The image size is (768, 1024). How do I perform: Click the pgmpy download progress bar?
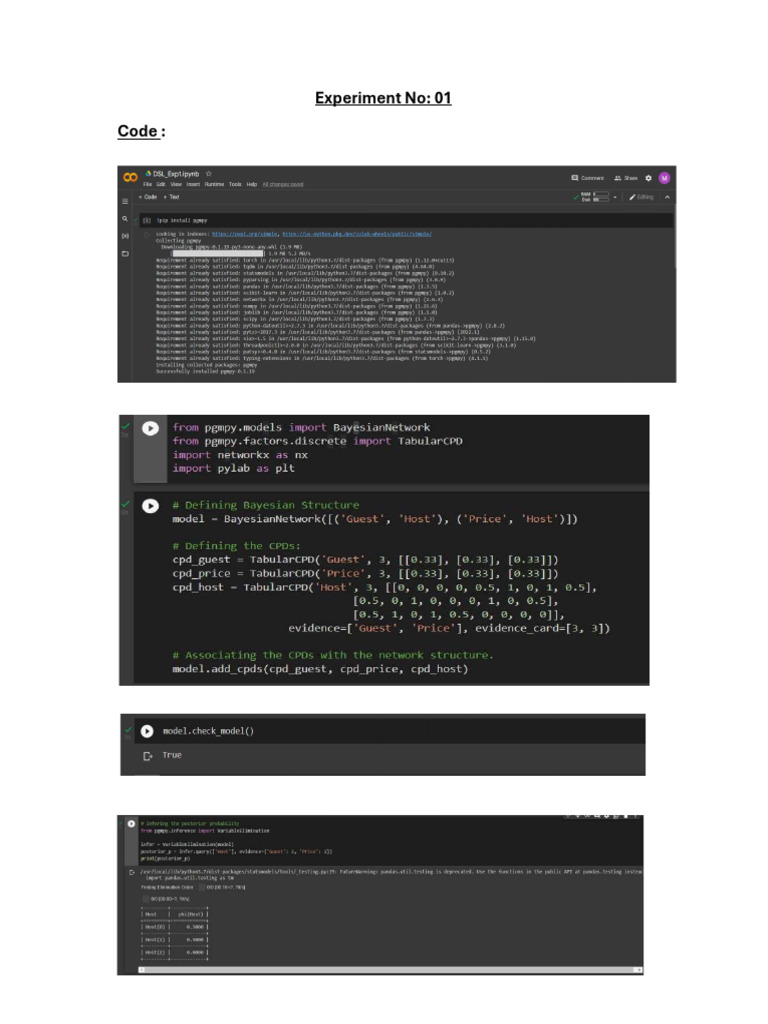coord(218,253)
